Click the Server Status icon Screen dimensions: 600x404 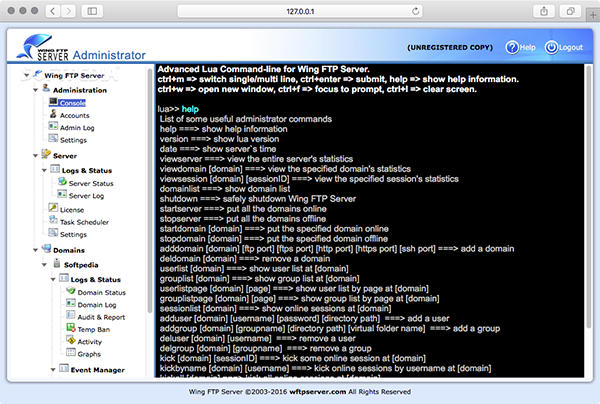click(x=62, y=182)
